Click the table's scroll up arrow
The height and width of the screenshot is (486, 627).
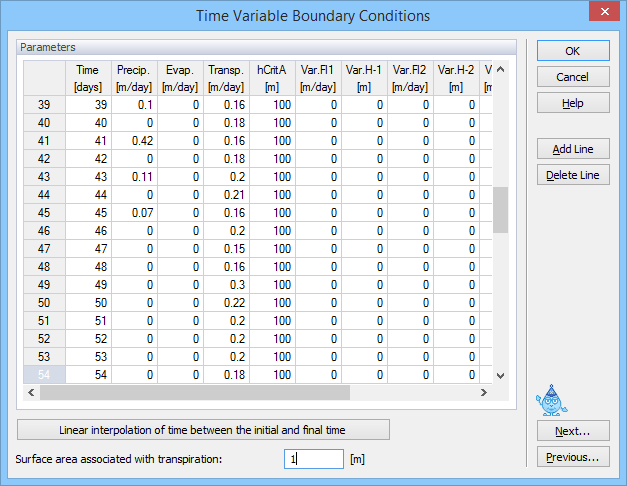pos(500,70)
